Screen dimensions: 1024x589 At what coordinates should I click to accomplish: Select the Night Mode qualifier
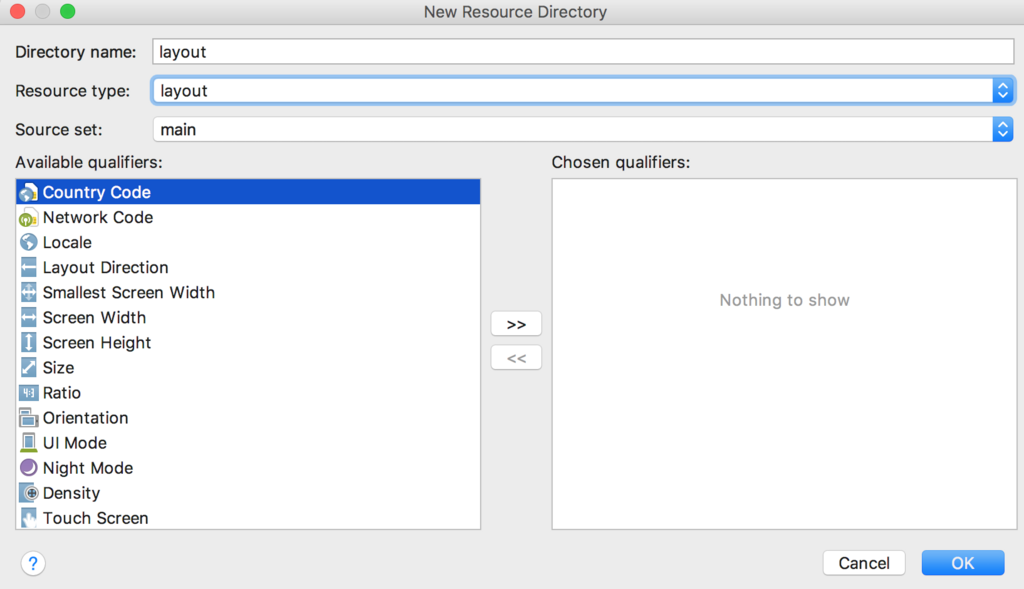[248, 468]
